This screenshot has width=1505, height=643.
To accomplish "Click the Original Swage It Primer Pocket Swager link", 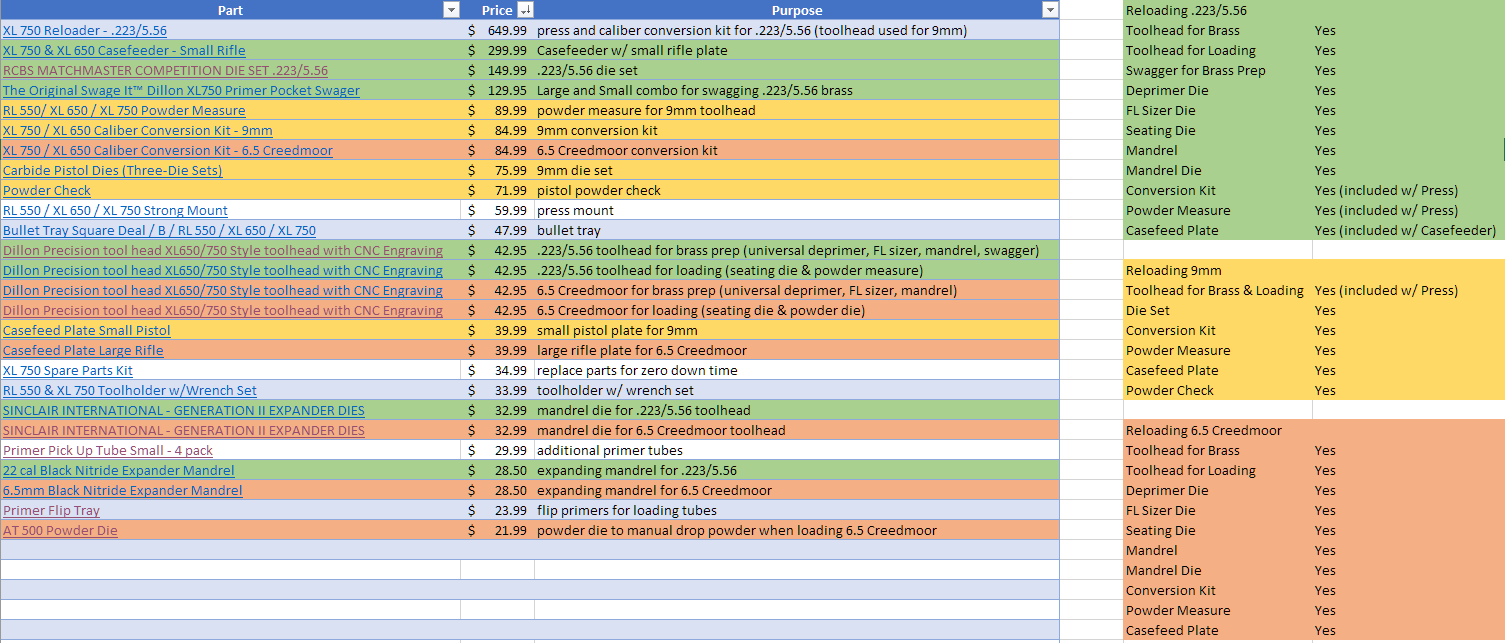I will click(x=181, y=90).
